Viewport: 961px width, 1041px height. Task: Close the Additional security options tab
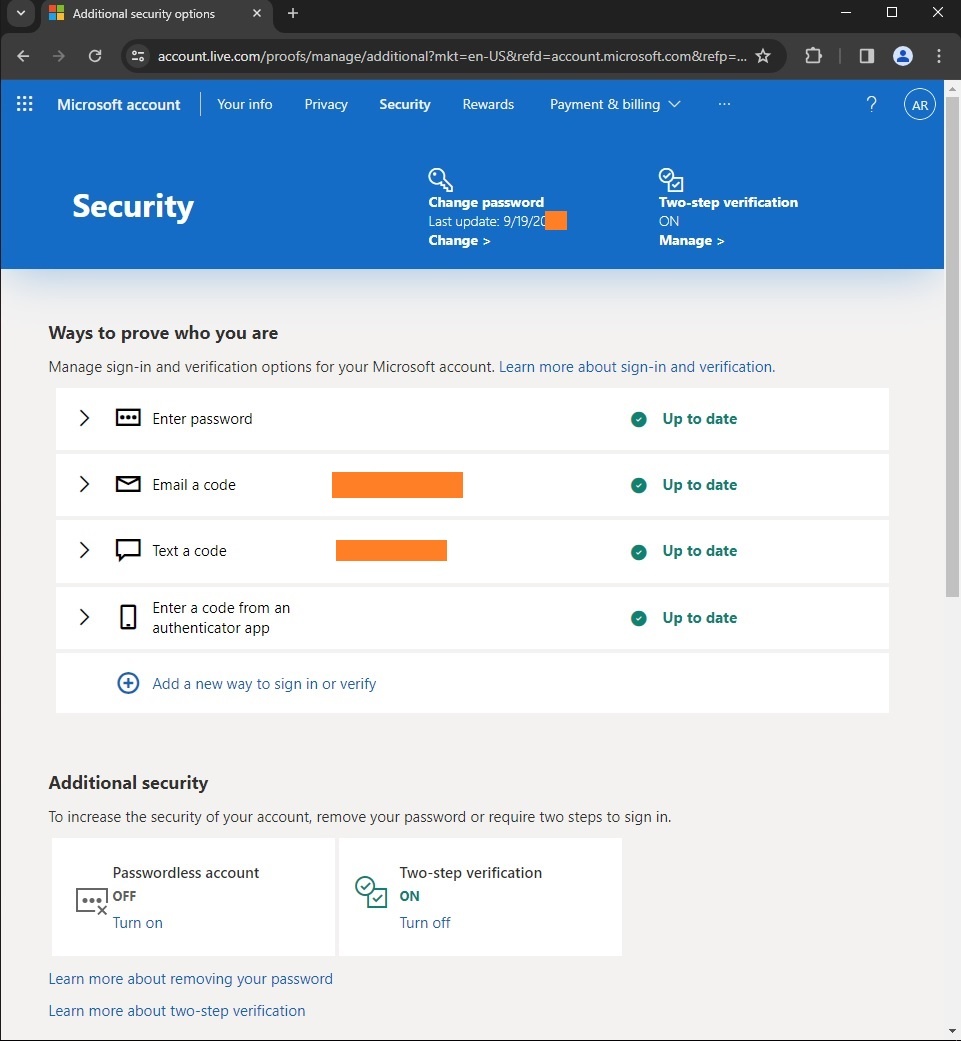[x=257, y=13]
